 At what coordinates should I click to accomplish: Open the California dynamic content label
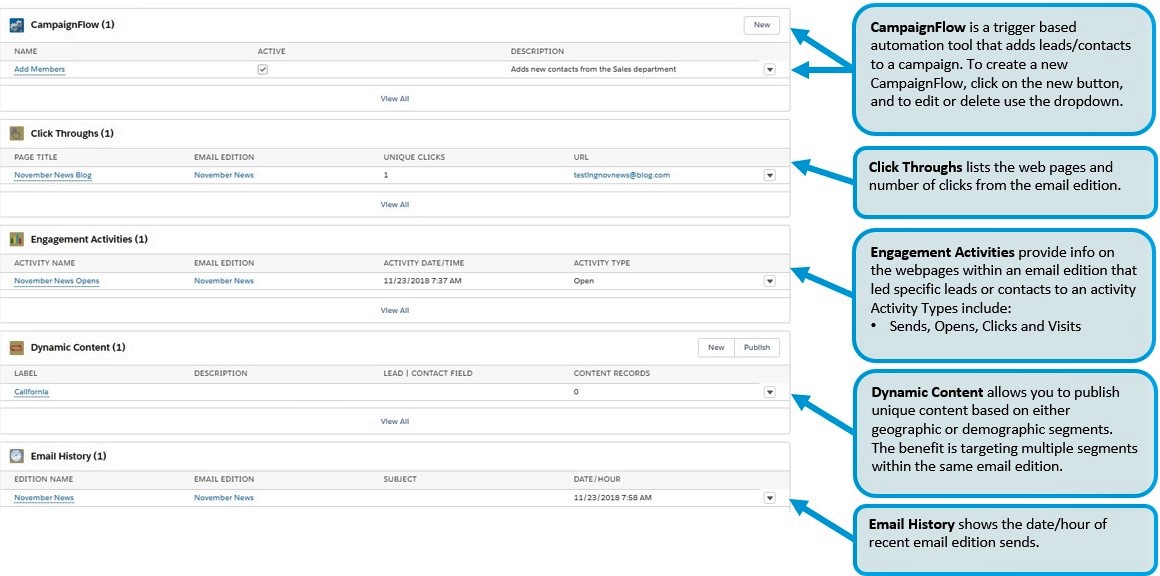coord(31,392)
